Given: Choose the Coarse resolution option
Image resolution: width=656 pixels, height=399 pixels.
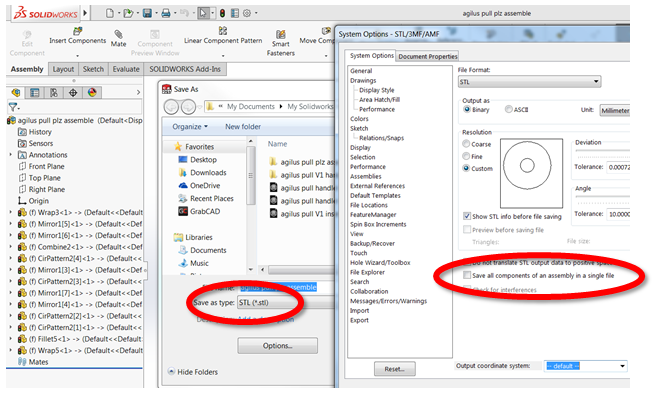Looking at the screenshot, I should [466, 144].
